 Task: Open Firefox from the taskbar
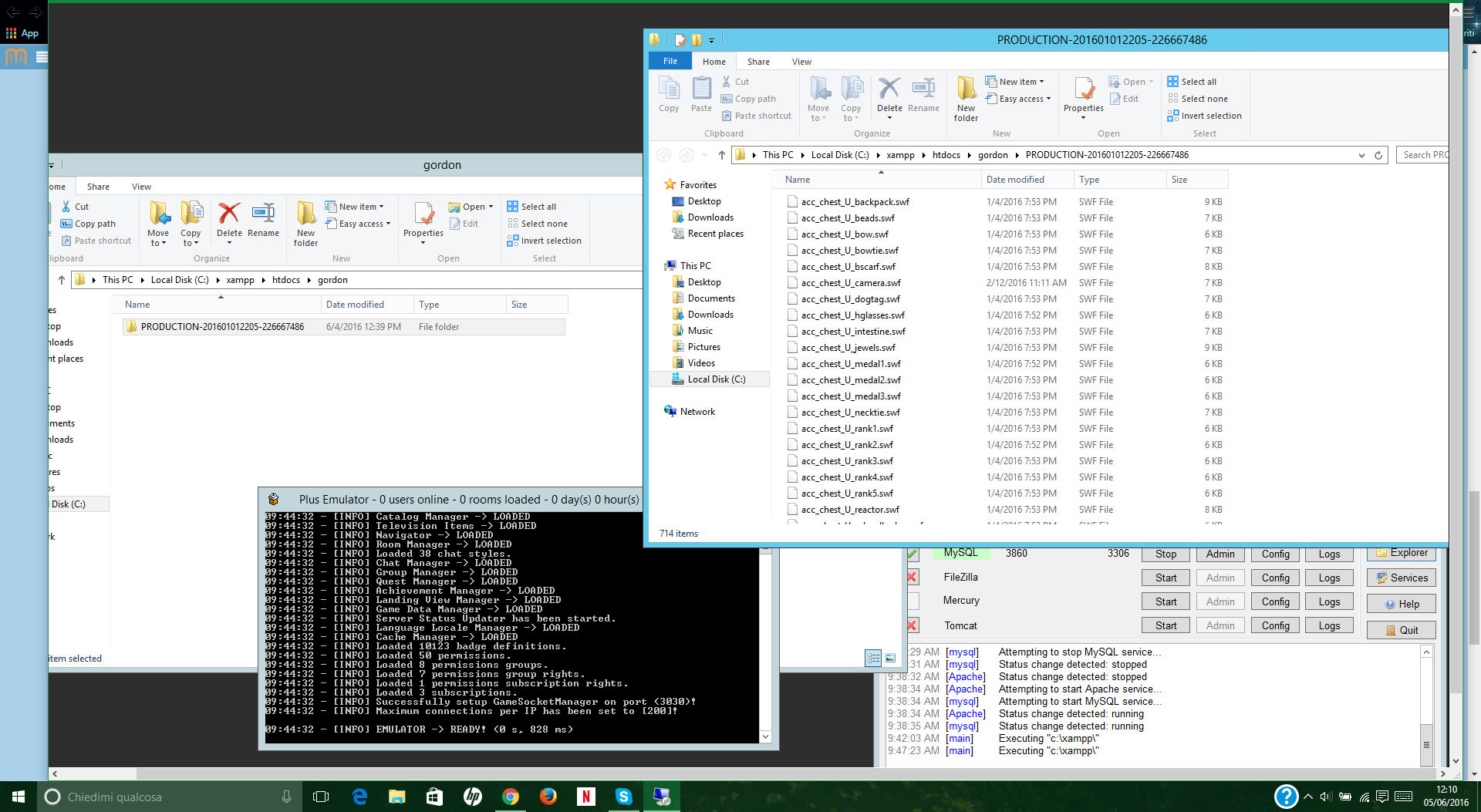548,797
